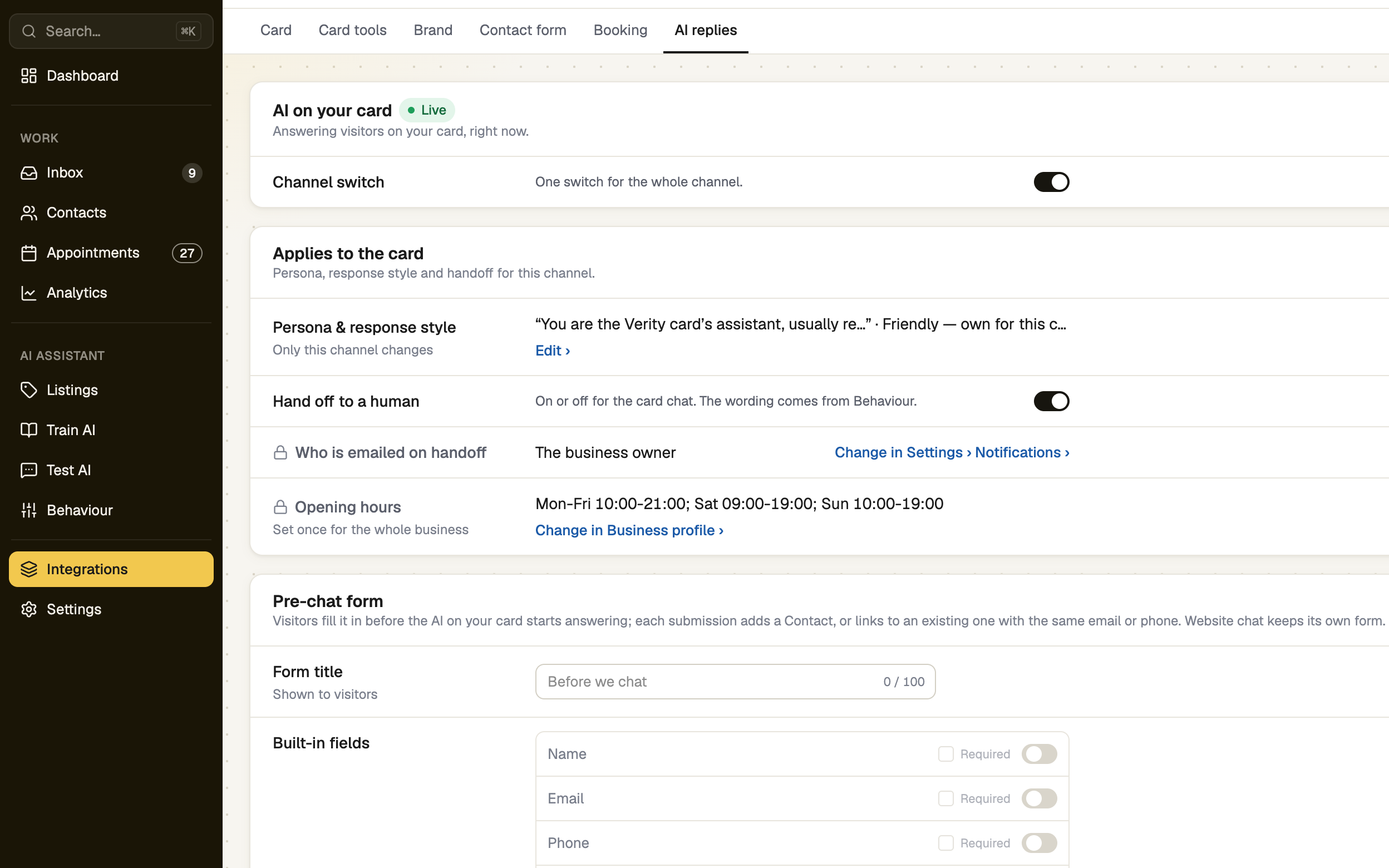1389x868 pixels.
Task: Click the Train AI book icon
Action: [29, 431]
